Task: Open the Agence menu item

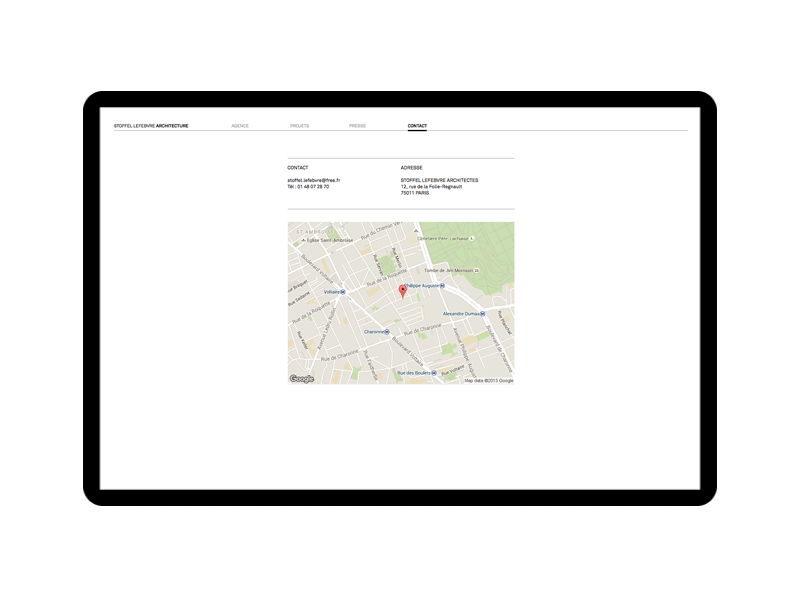Action: (240, 126)
